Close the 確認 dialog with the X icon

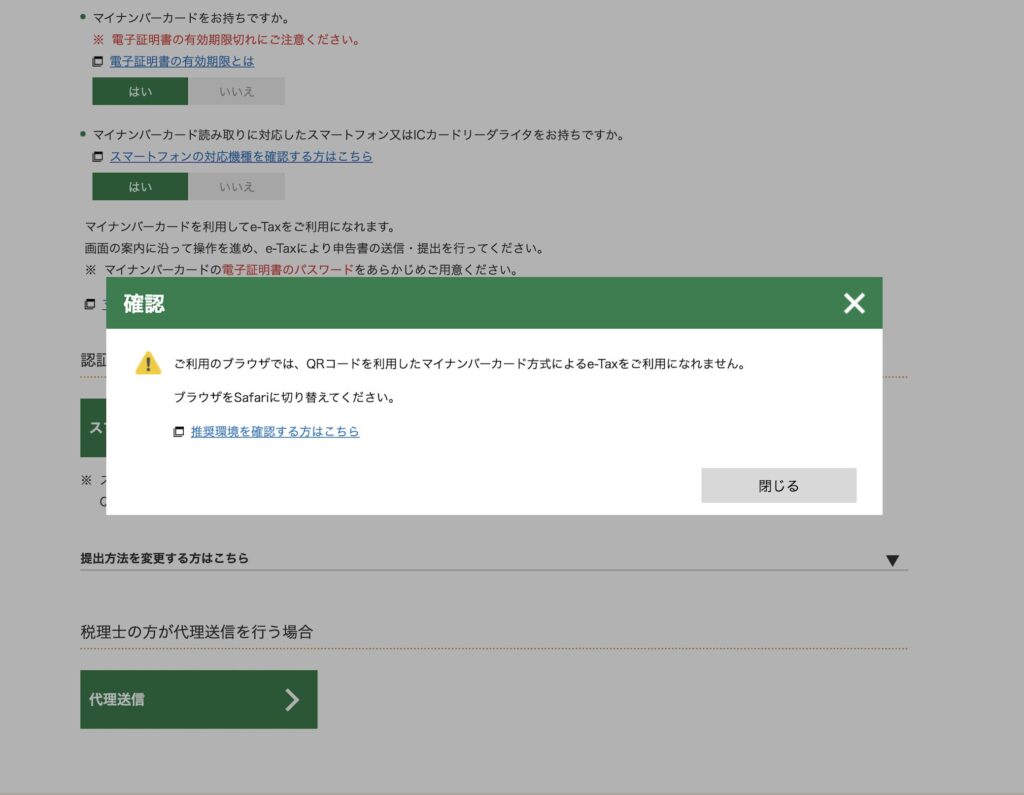(x=853, y=303)
